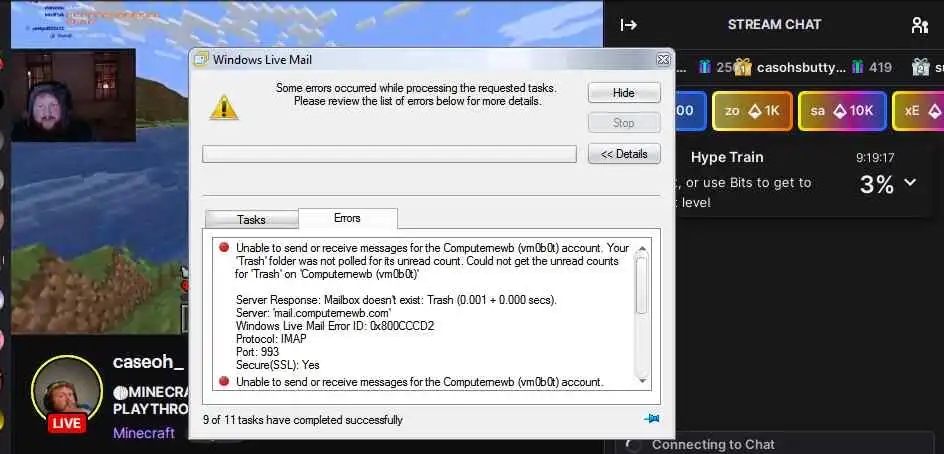Click the 'xE' bits badge
Screen dimensions: 944x454
pyautogui.click(x=918, y=111)
